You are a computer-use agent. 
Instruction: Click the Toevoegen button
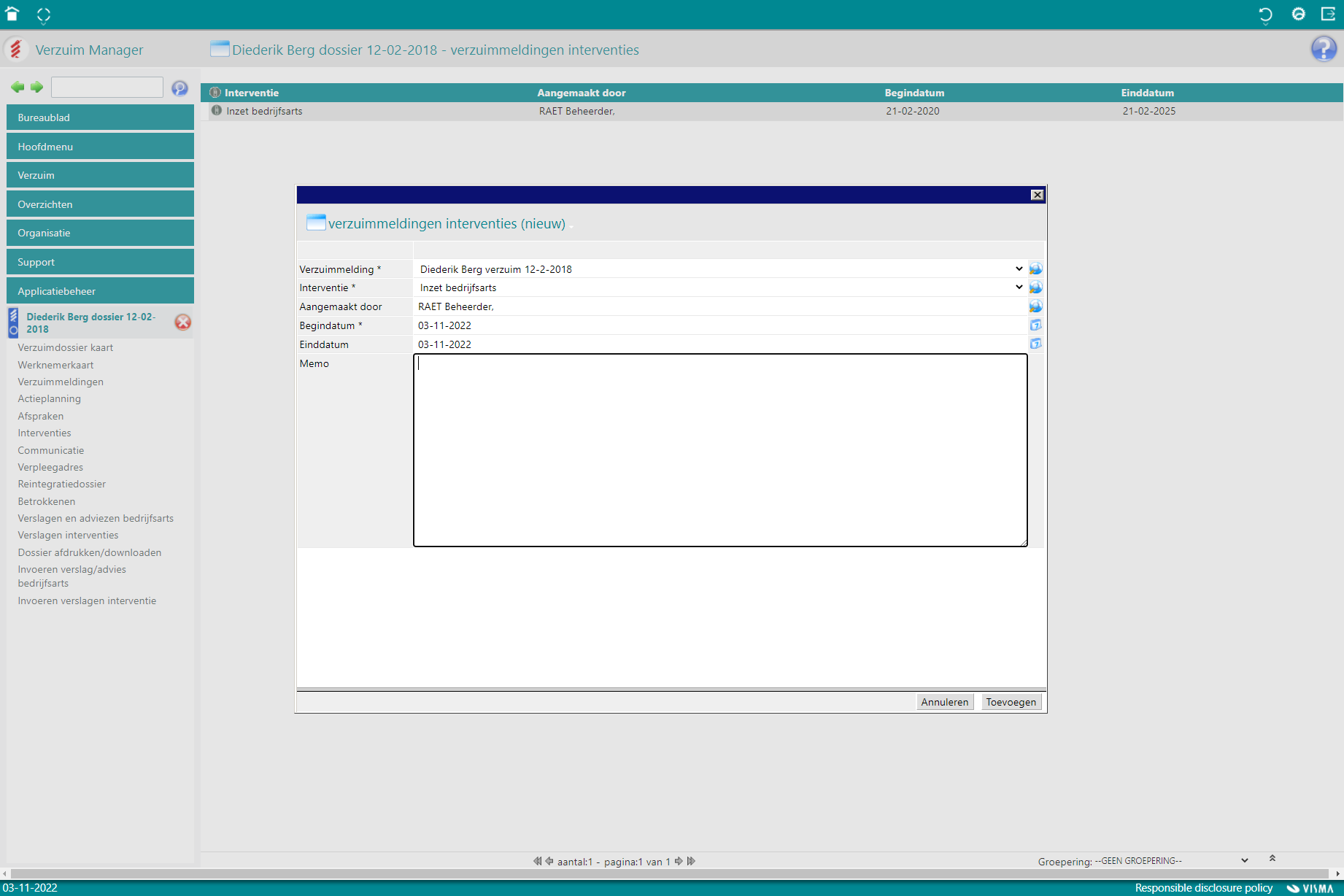pos(1011,702)
